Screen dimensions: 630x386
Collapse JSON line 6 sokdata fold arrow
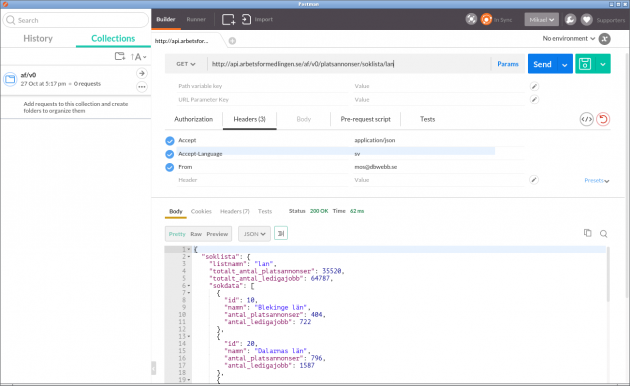189,286
